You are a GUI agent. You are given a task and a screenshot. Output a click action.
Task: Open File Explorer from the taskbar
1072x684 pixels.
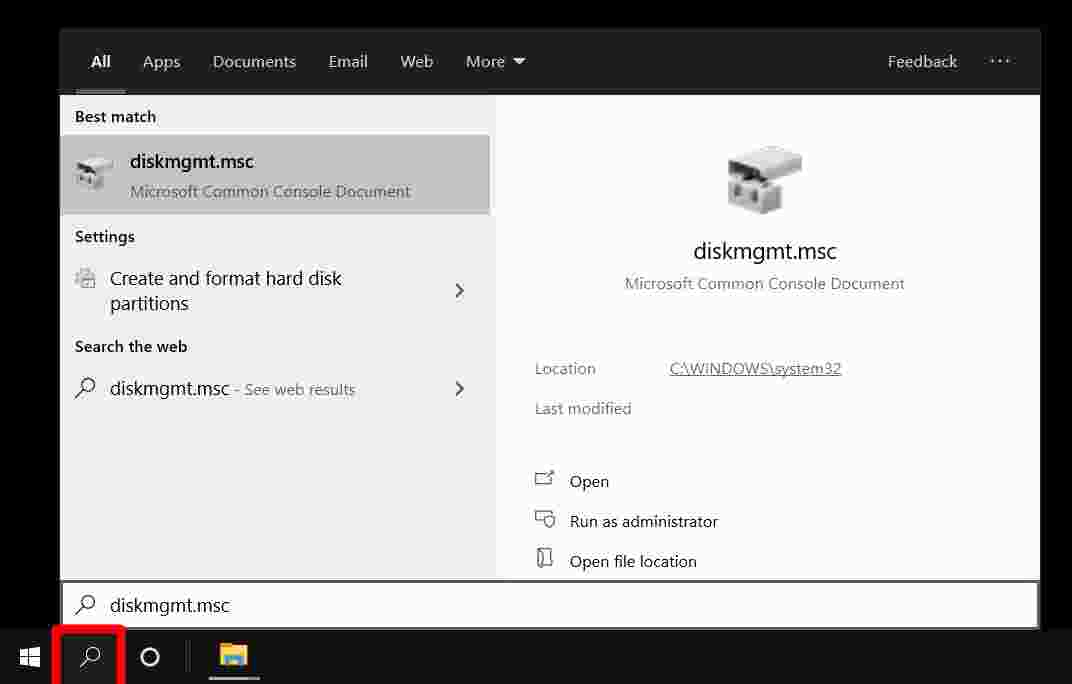pos(233,656)
